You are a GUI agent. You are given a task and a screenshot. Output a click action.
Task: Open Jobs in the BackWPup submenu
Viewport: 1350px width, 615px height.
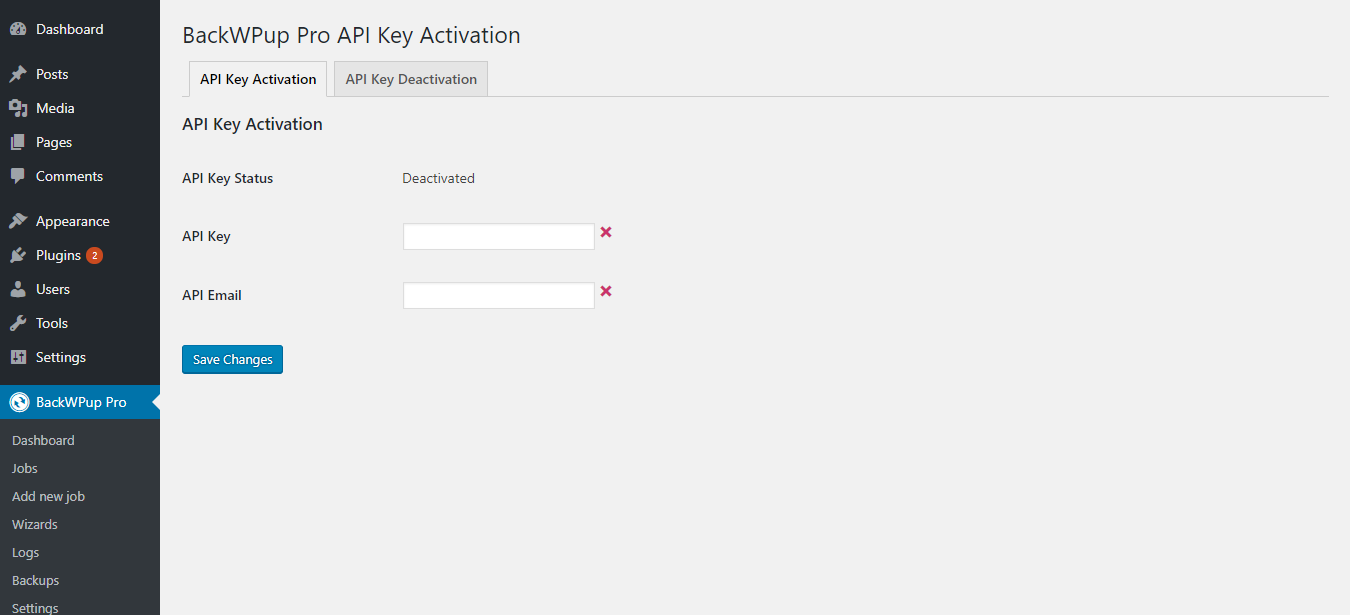pyautogui.click(x=25, y=468)
